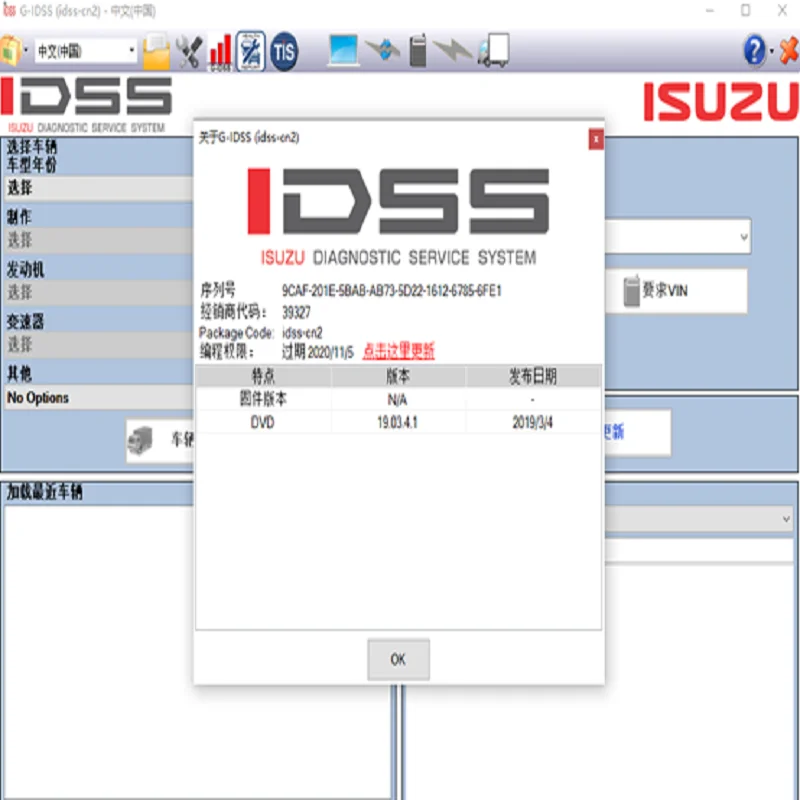Click the truck icon in toolbar
The height and width of the screenshot is (800, 800).
pos(493,50)
